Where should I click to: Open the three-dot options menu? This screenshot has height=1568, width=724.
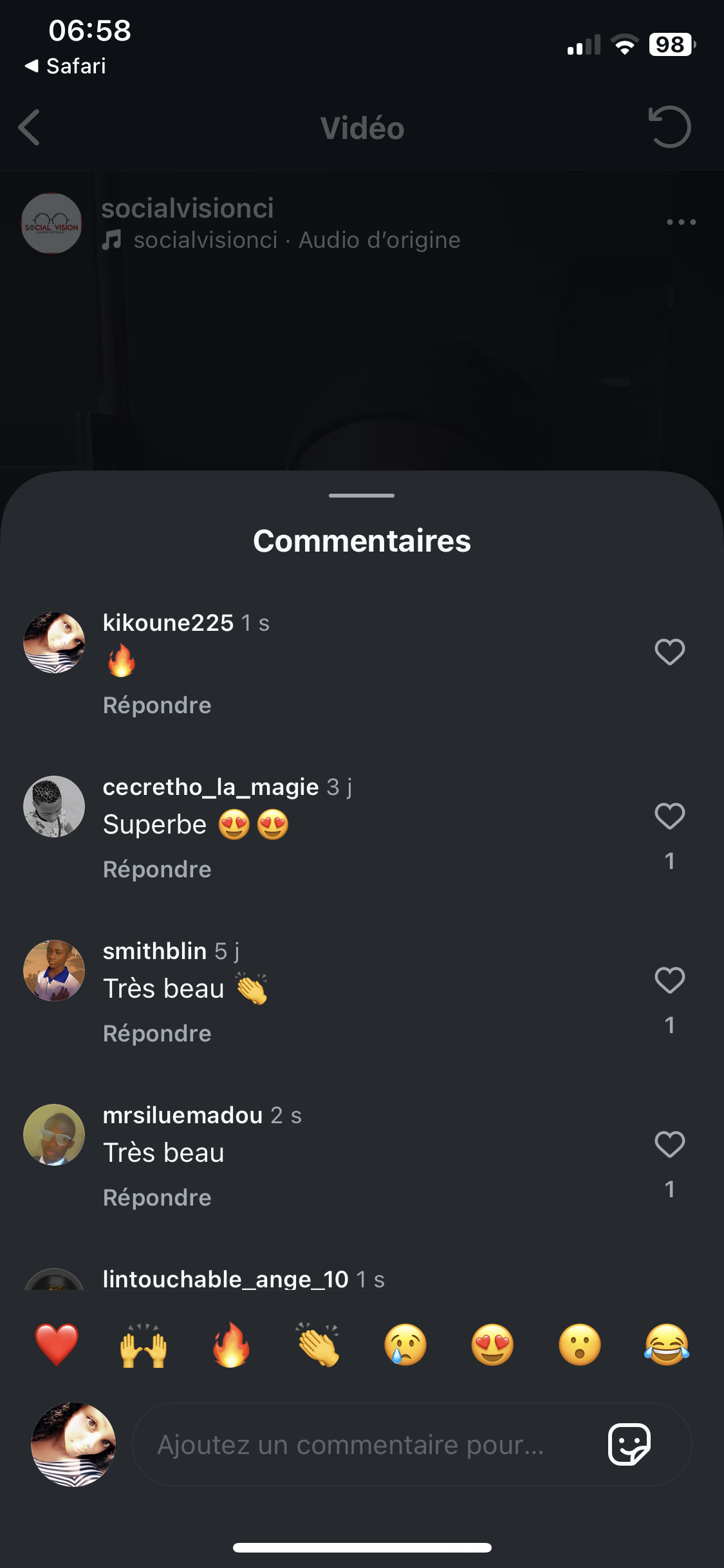pyautogui.click(x=681, y=222)
